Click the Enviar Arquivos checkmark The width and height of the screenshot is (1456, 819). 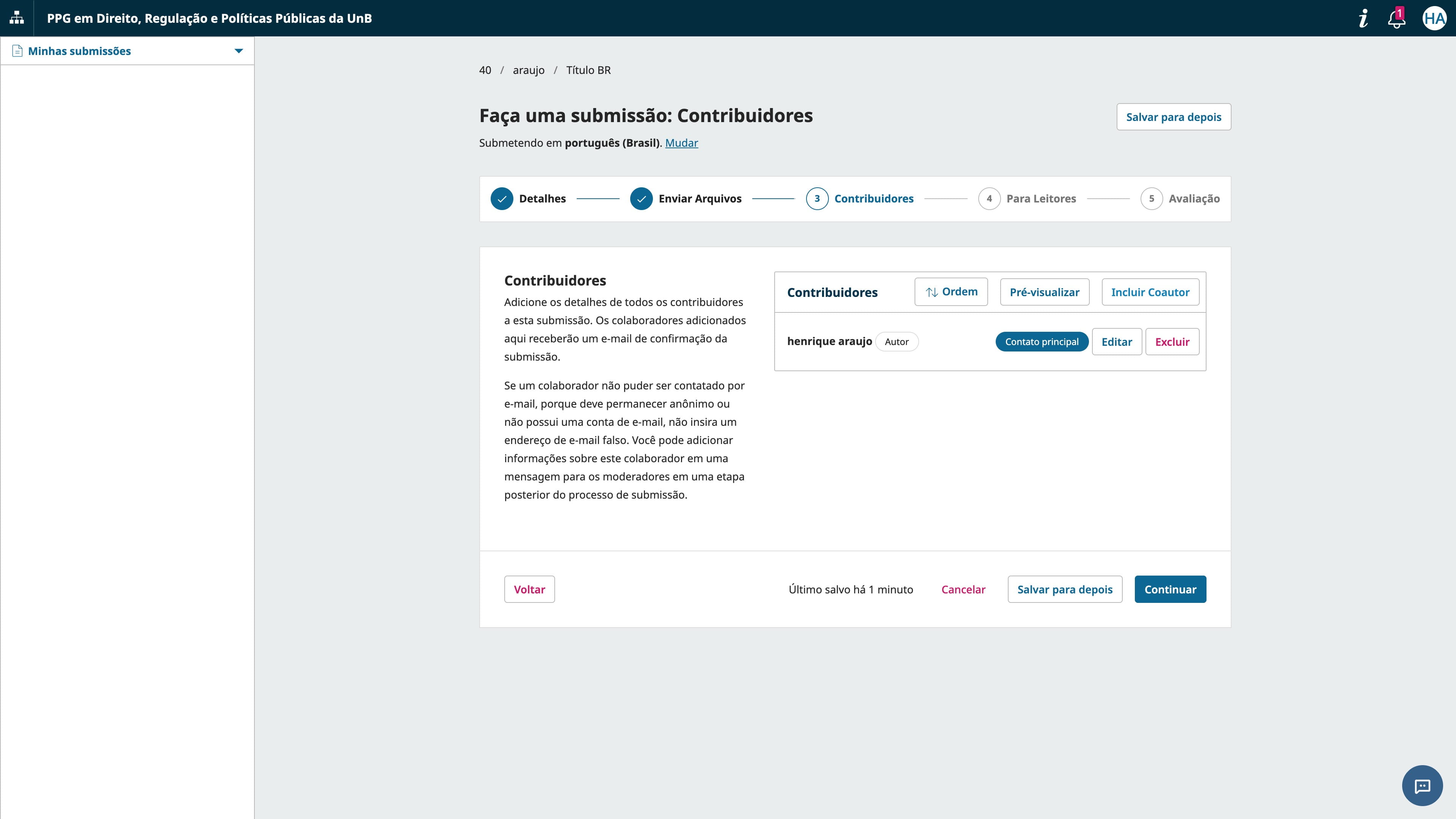[642, 199]
